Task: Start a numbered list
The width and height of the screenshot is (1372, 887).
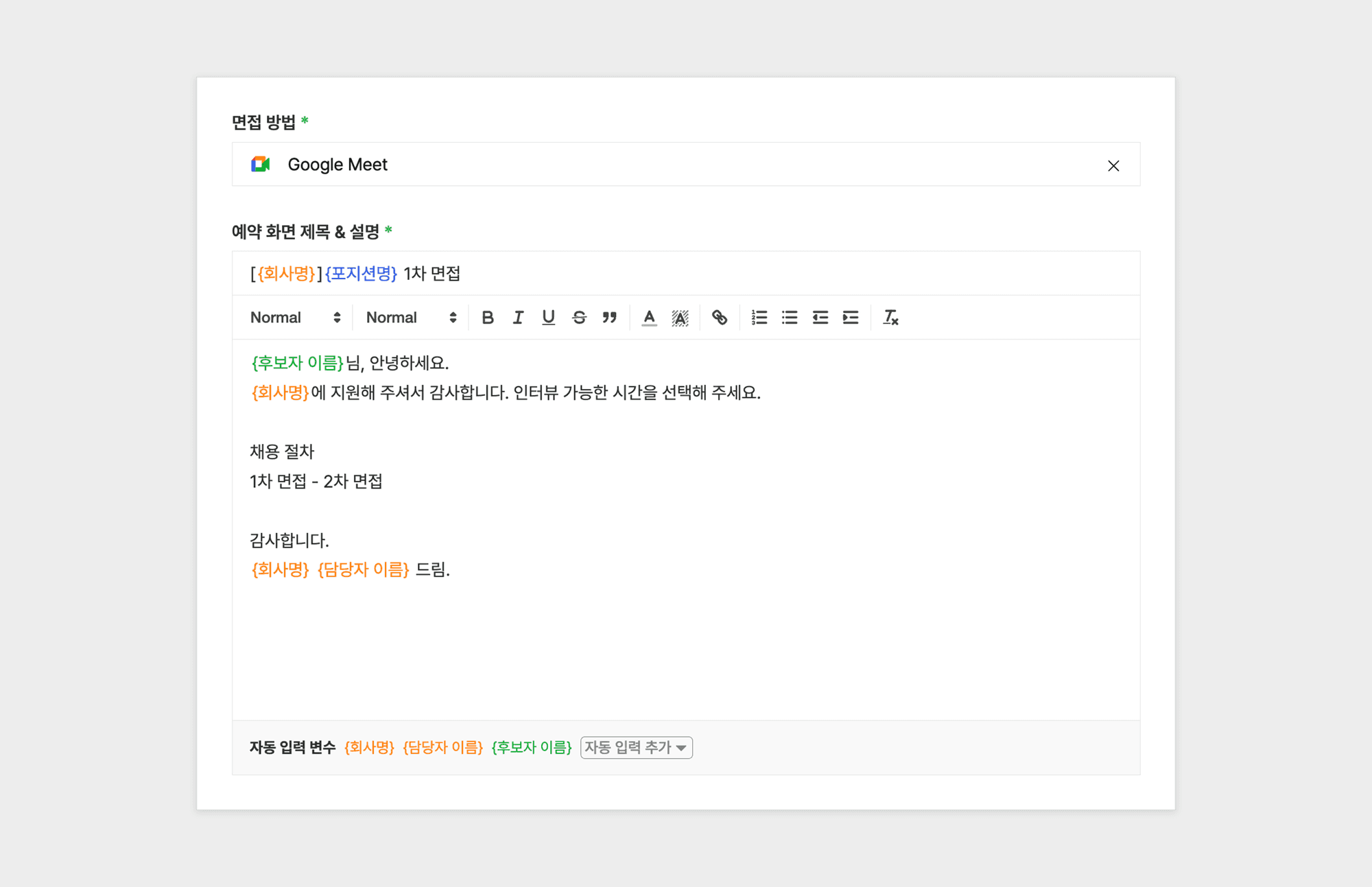Action: (x=759, y=318)
